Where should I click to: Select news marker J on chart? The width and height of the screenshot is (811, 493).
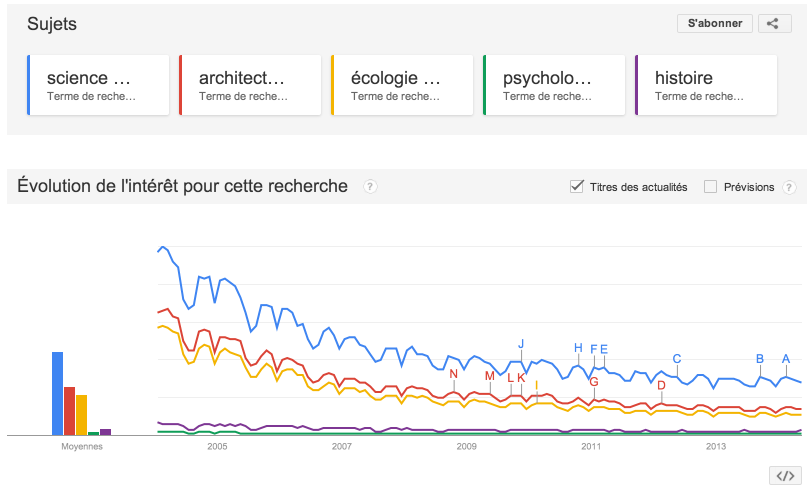point(521,344)
